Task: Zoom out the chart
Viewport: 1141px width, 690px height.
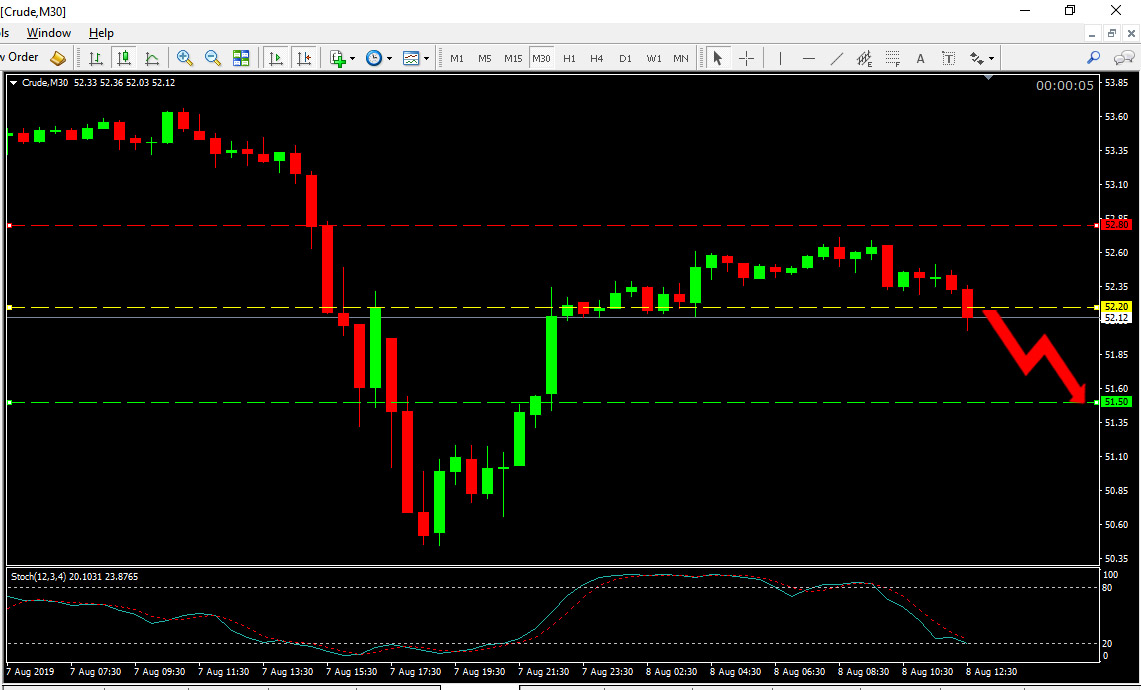Action: (212, 58)
